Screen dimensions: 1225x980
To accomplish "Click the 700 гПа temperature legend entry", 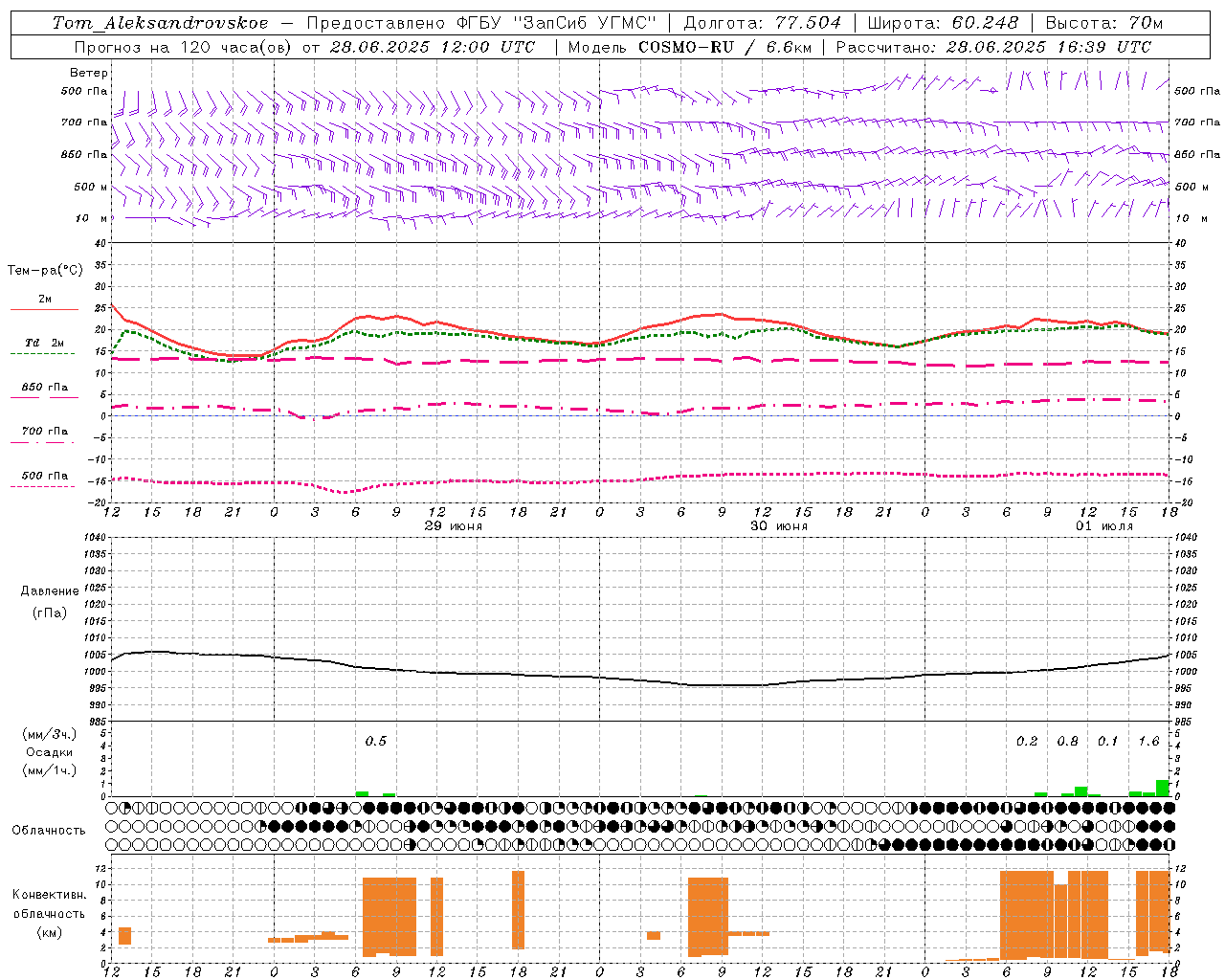I will (44, 435).
